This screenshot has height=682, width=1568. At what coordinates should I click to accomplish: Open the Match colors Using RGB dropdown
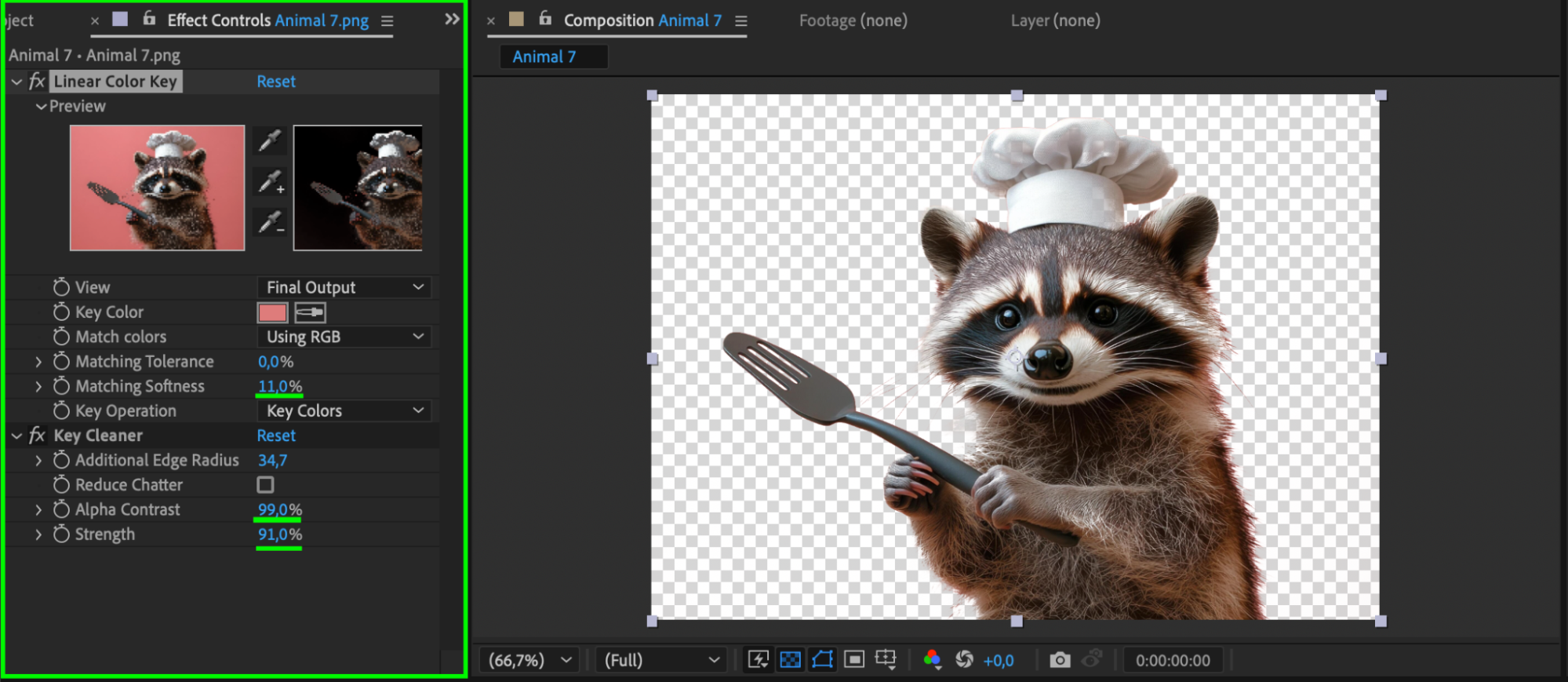pos(344,337)
